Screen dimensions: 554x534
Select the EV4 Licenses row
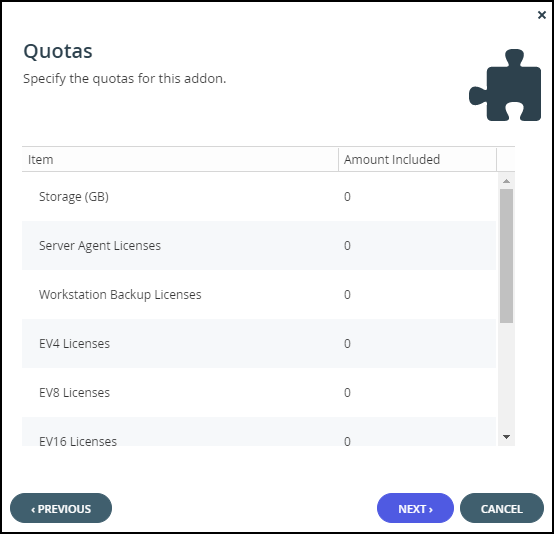pyautogui.click(x=259, y=344)
